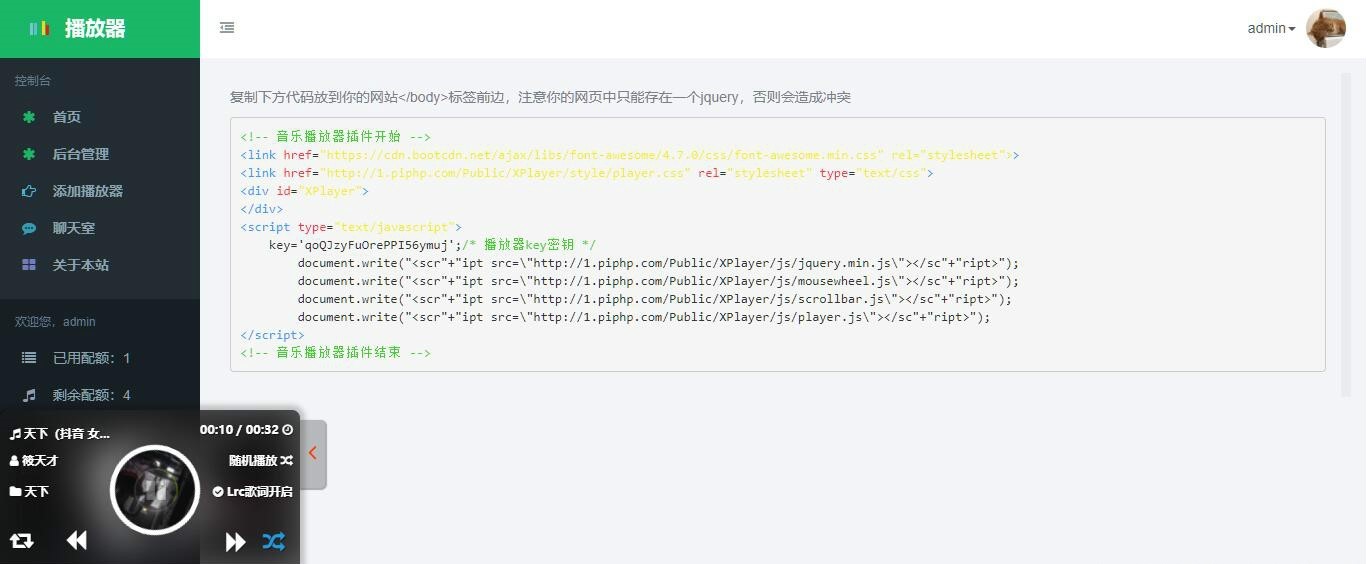Toggle Lrc歌词开启 lyrics option
Screen dimensions: 1366x564
(253, 492)
